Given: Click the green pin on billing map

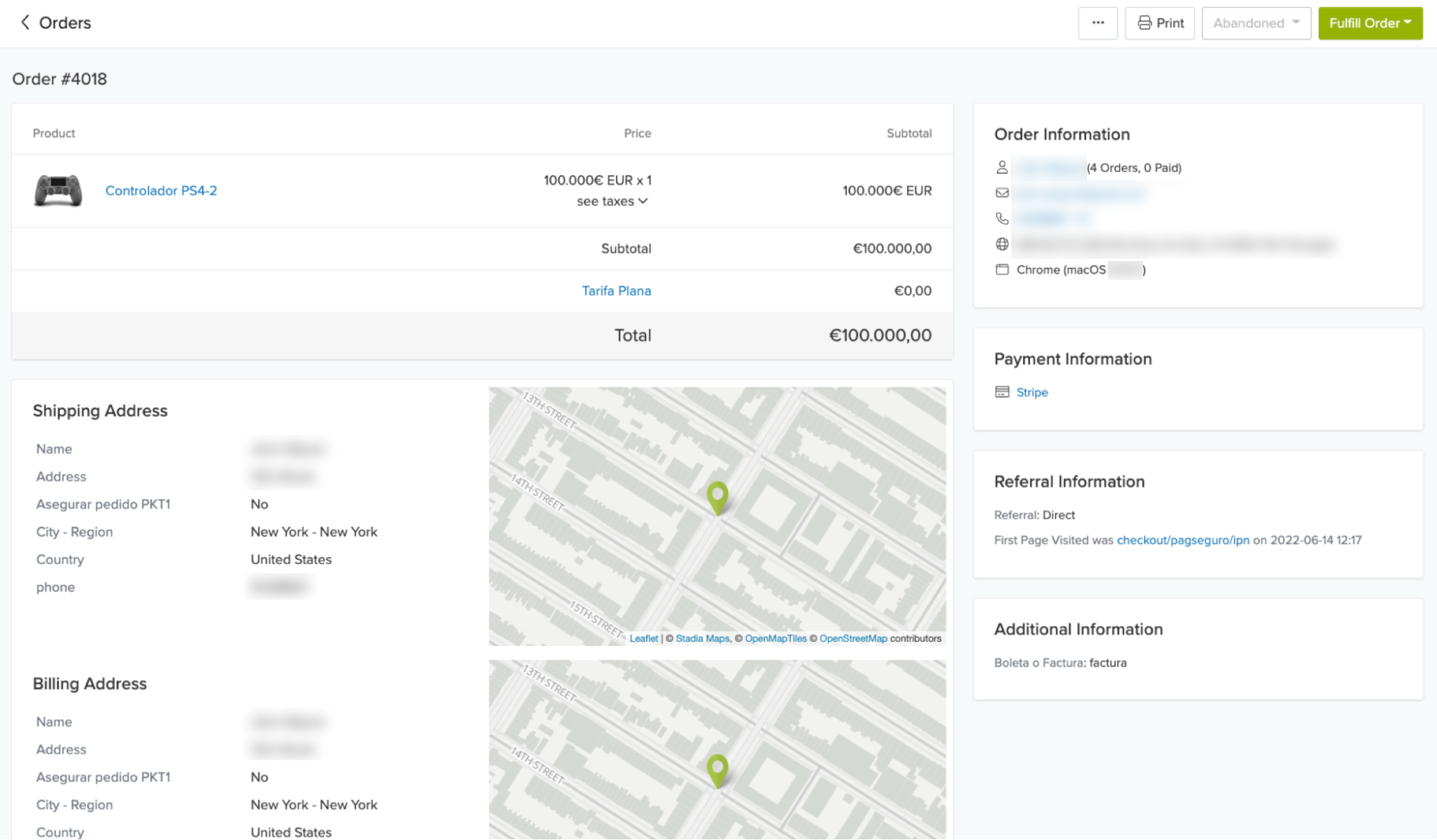Looking at the screenshot, I should (x=717, y=769).
